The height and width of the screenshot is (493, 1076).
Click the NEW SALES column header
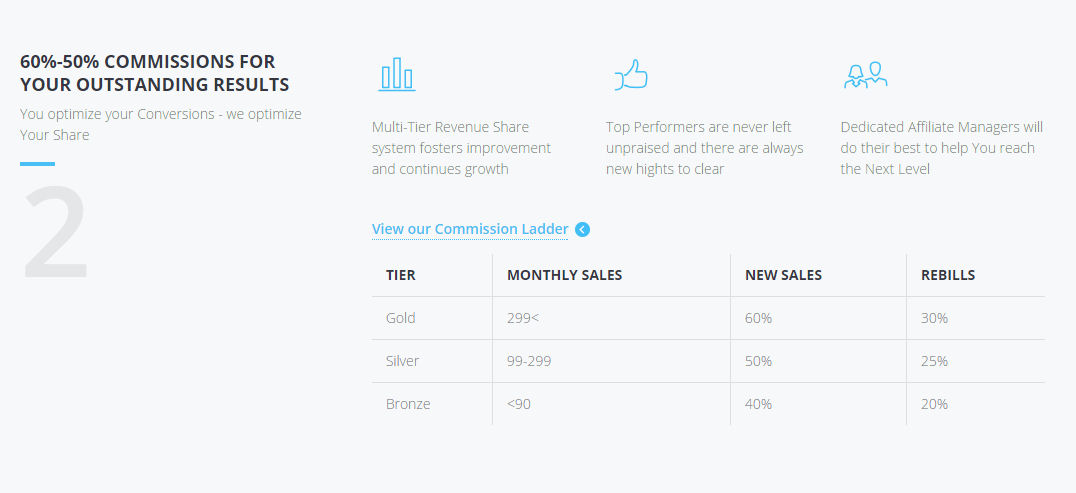click(x=784, y=275)
